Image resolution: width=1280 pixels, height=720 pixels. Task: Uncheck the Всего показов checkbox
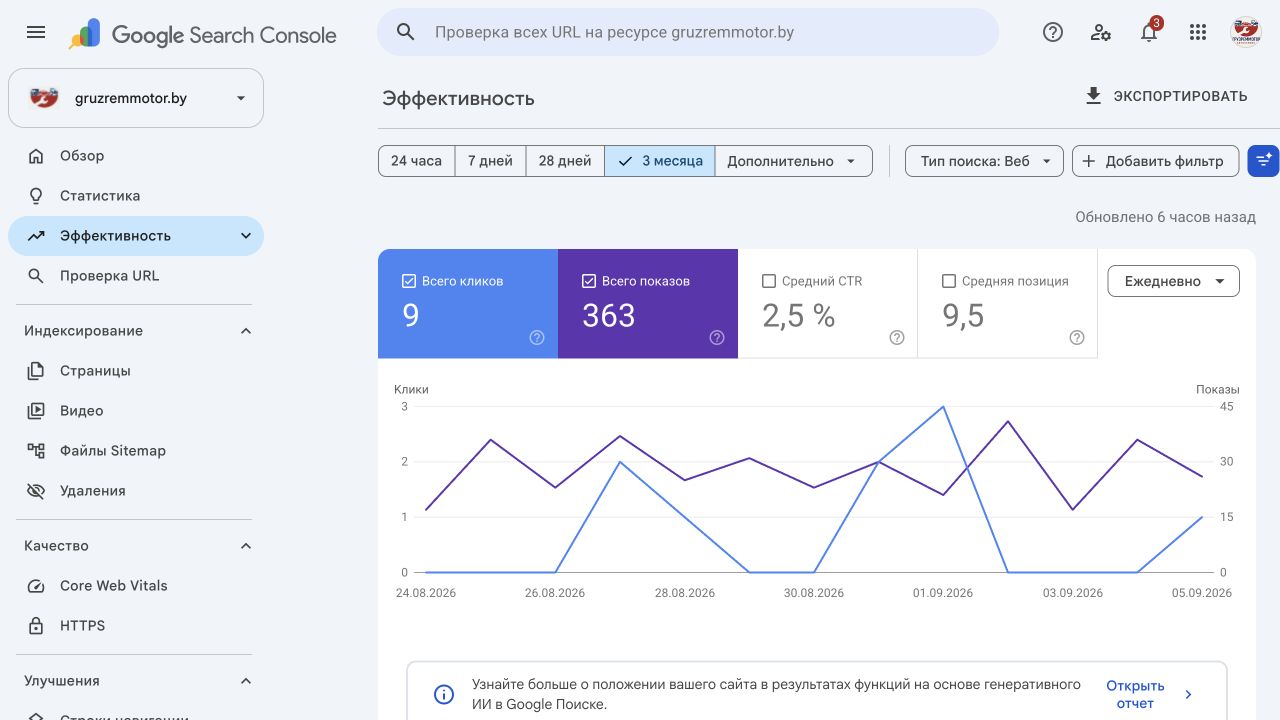[588, 281]
